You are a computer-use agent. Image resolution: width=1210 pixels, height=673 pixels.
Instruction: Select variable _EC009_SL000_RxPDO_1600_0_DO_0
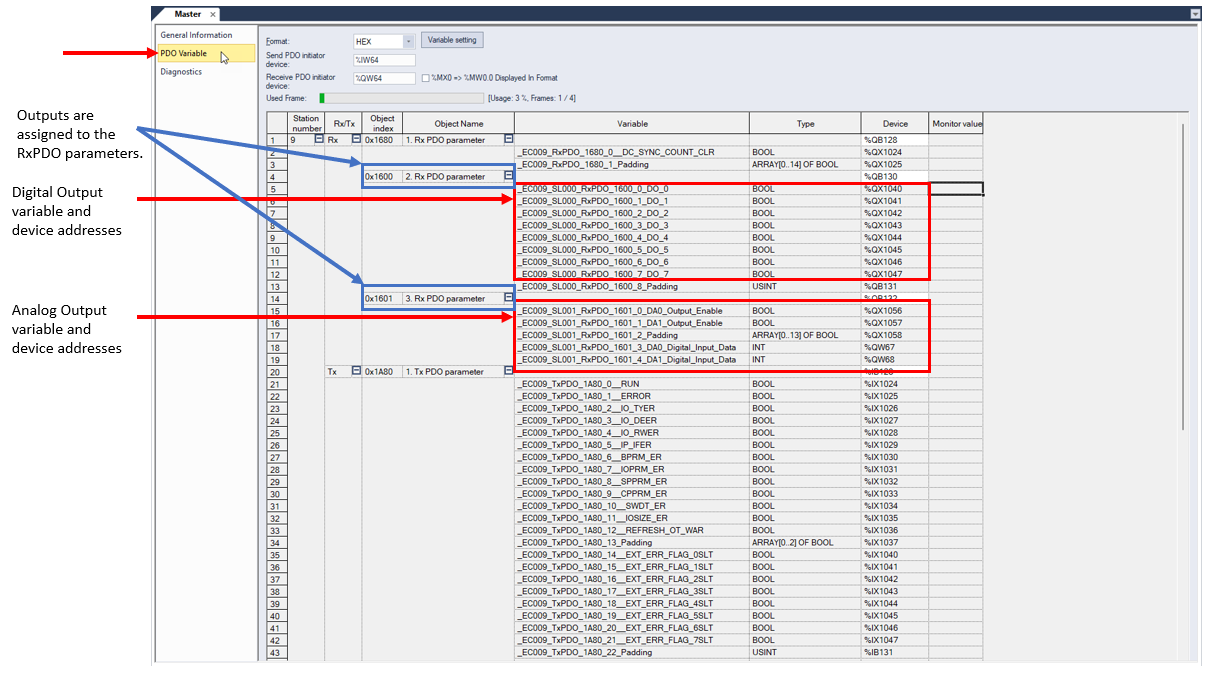click(632, 188)
